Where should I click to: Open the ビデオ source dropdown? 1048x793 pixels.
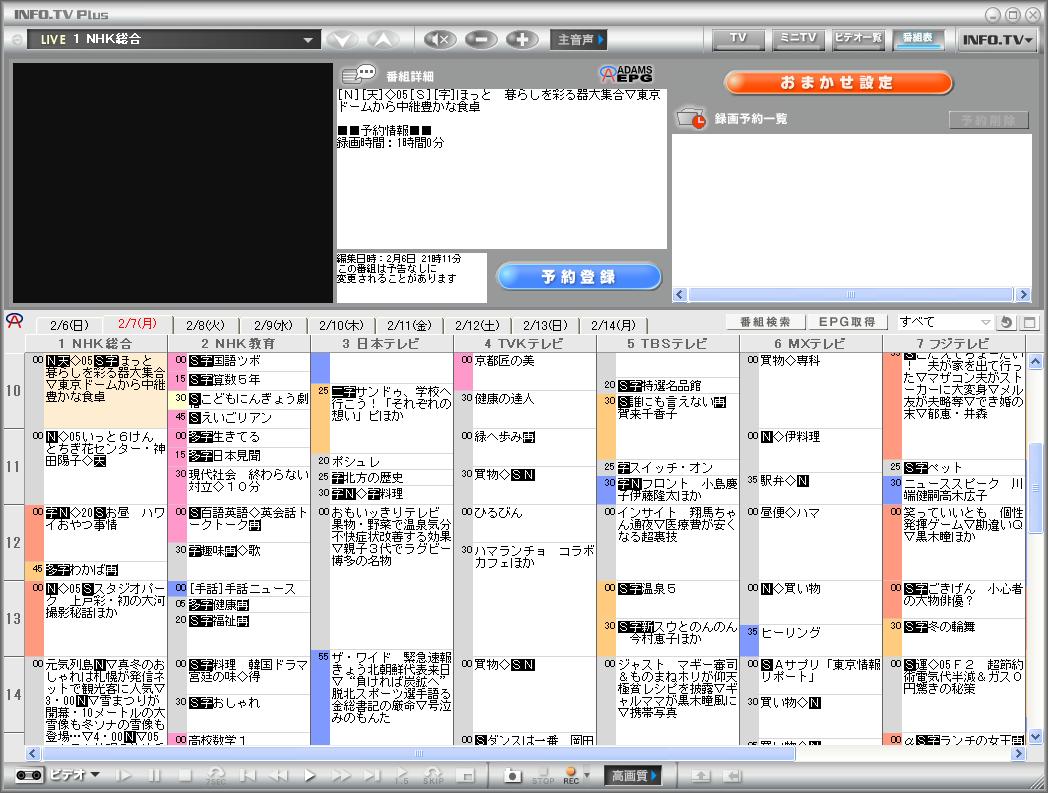click(x=75, y=775)
